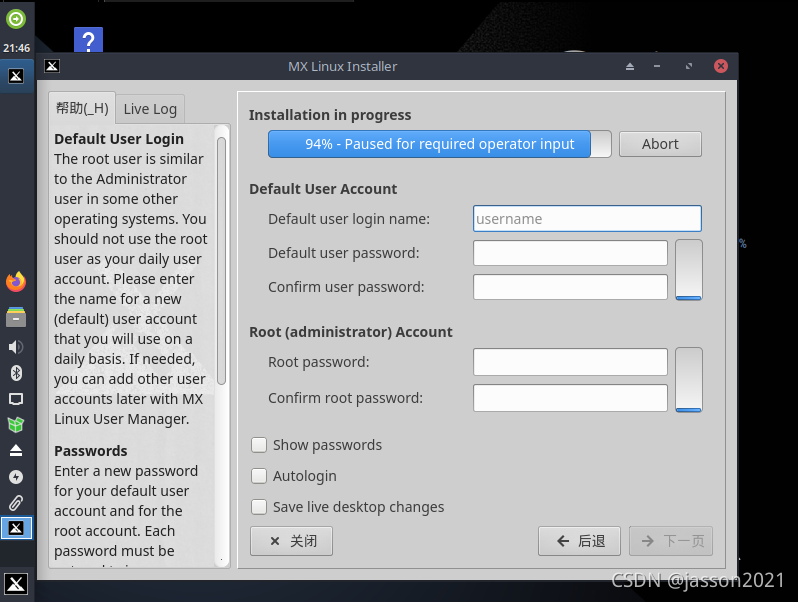Focus the Confirm user password field

click(570, 287)
